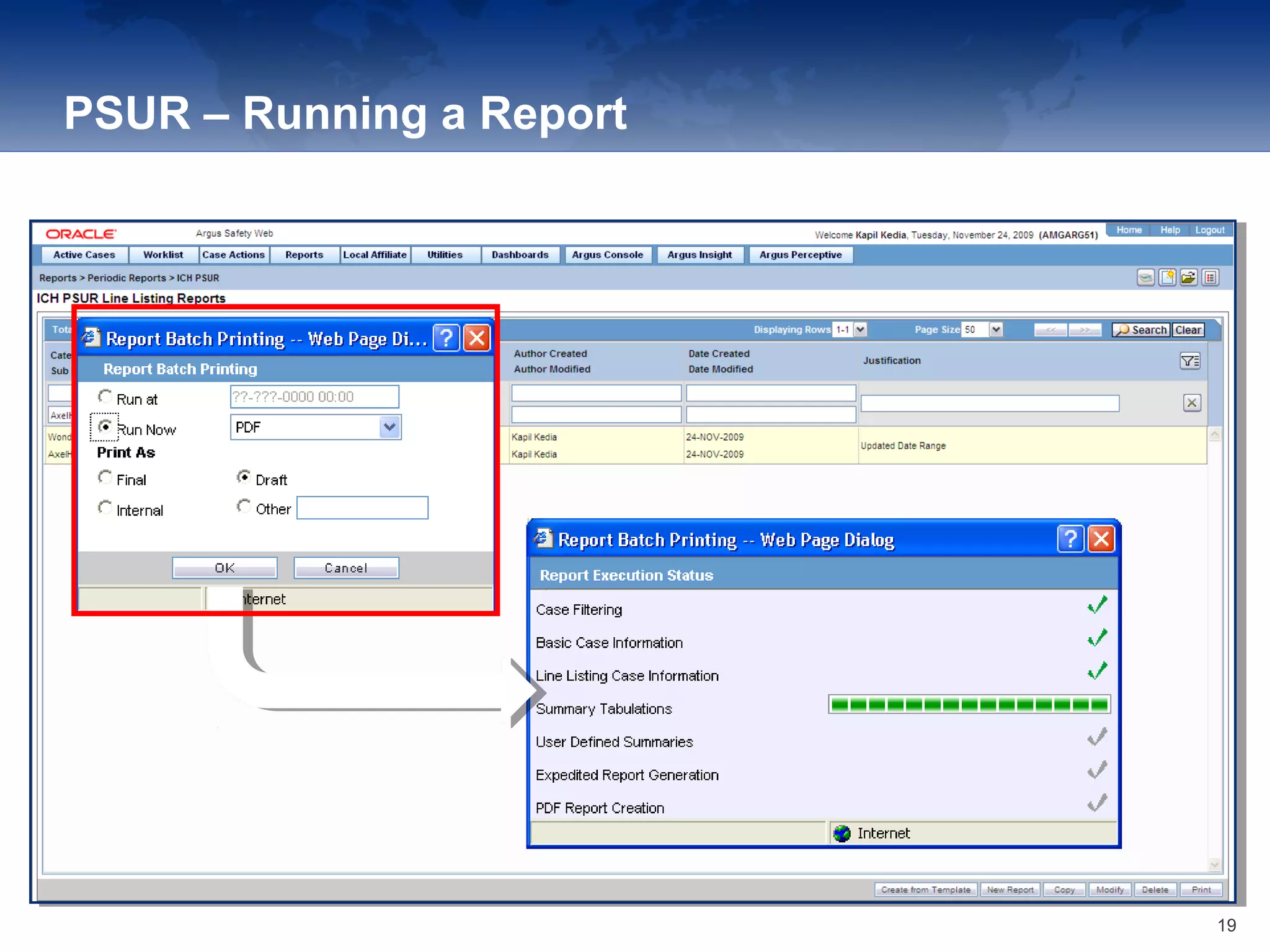Click the Clear button

click(x=1188, y=330)
